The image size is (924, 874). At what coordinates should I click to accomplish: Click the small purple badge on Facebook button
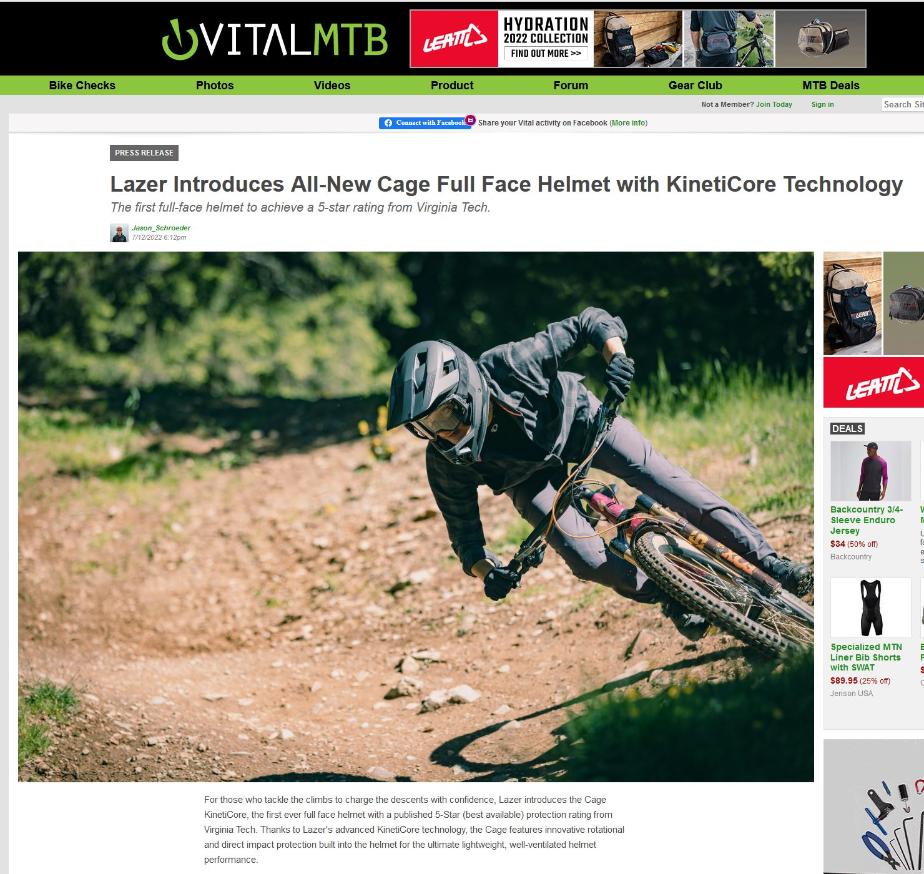470,120
